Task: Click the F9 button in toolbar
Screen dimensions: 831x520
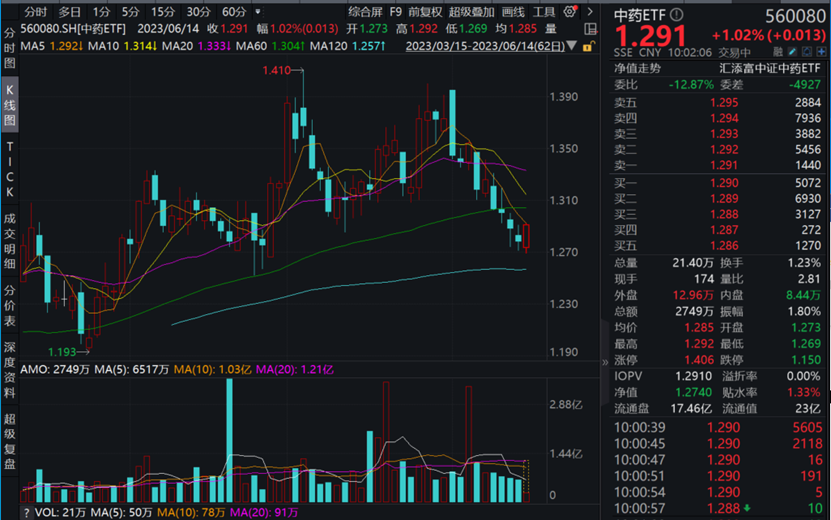Action: pos(396,12)
